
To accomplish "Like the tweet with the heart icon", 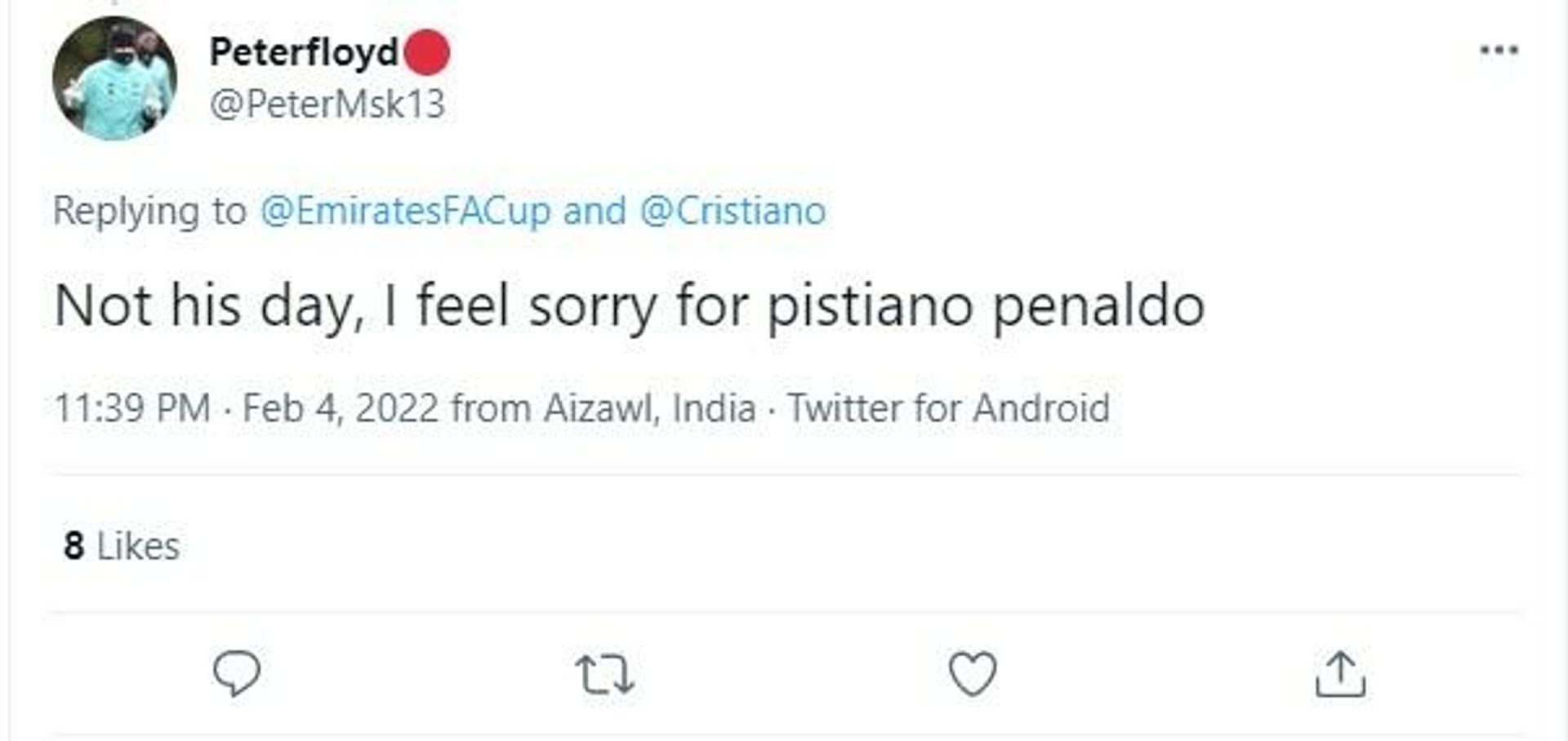I will (972, 674).
